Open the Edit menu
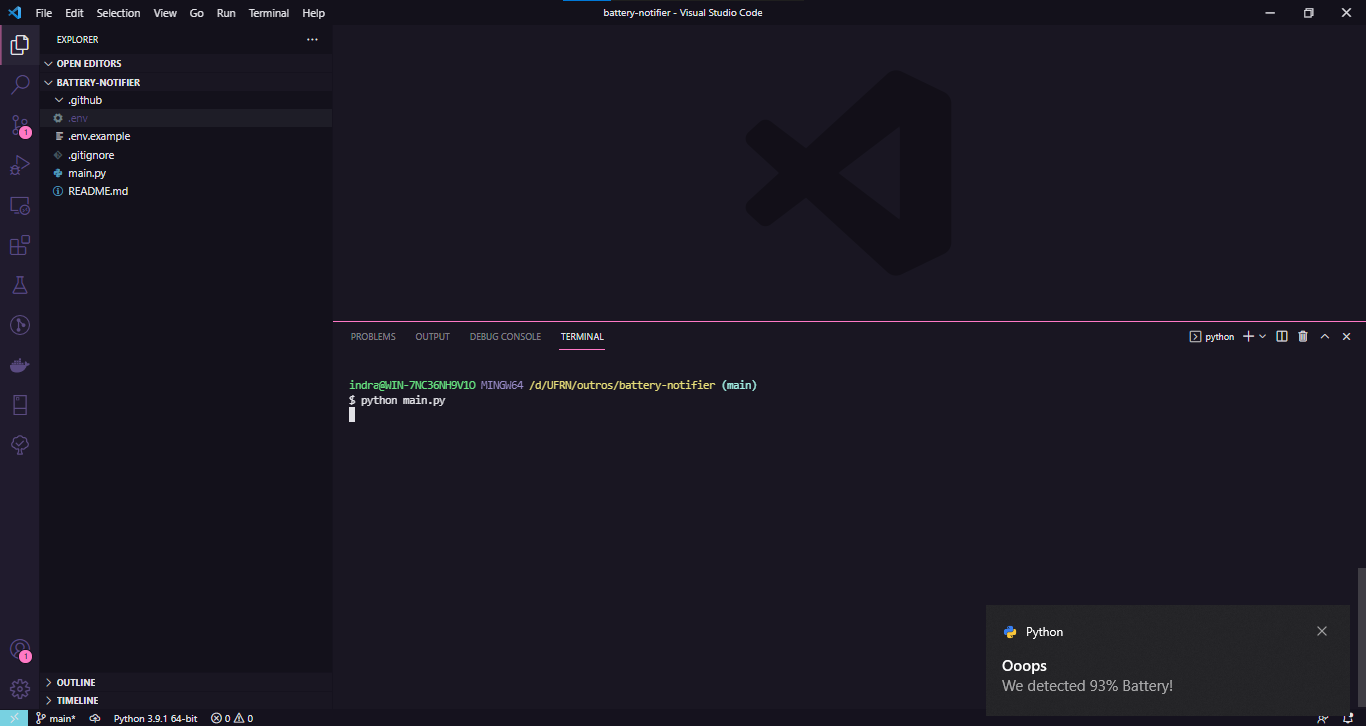 75,13
